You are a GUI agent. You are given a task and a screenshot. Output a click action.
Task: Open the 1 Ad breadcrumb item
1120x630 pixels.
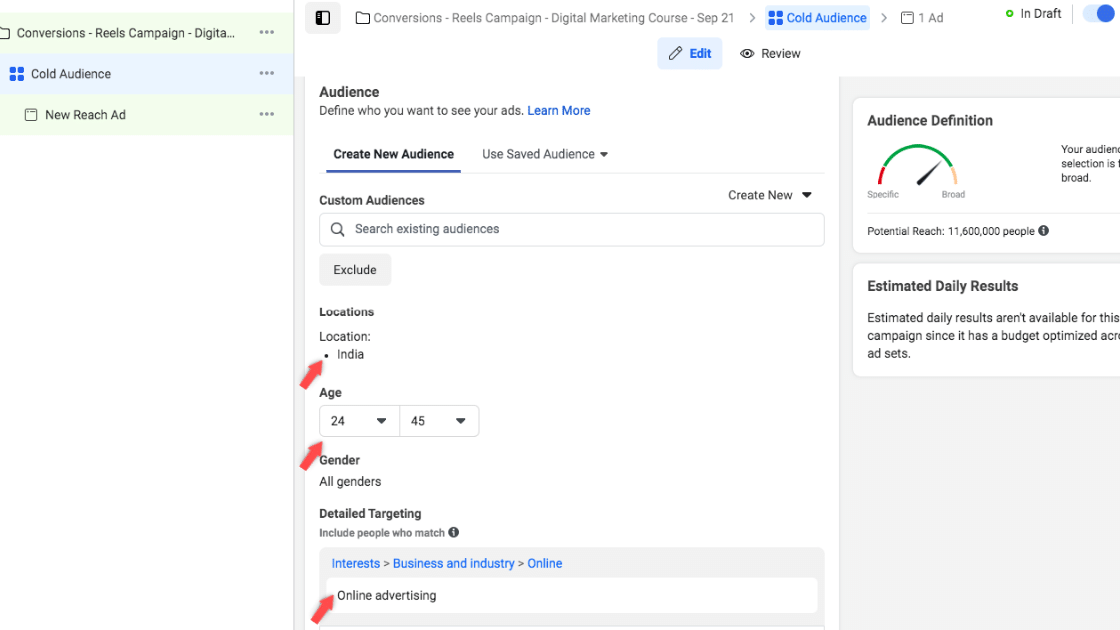tap(921, 17)
